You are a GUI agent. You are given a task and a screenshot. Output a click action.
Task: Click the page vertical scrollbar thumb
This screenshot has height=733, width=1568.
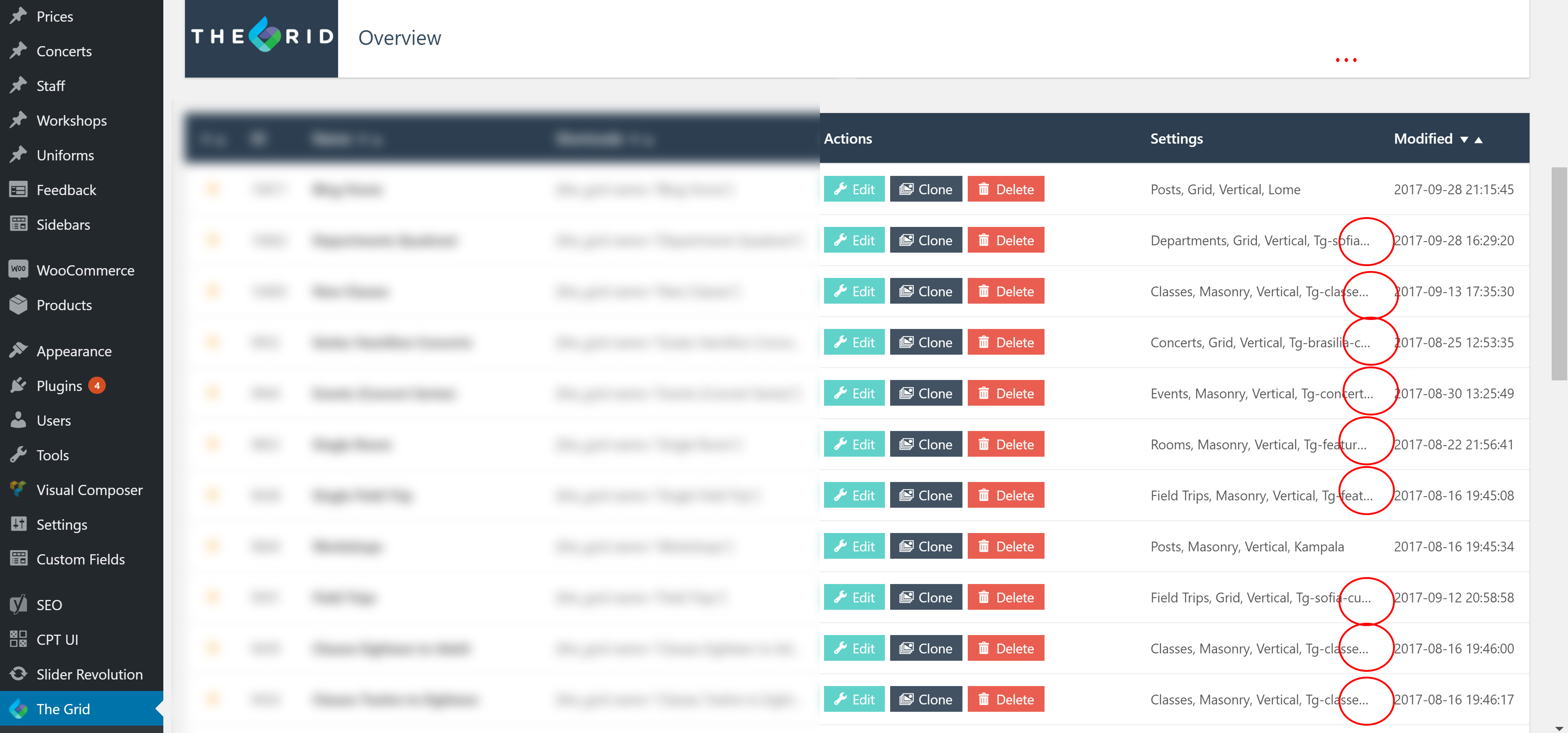1559,274
